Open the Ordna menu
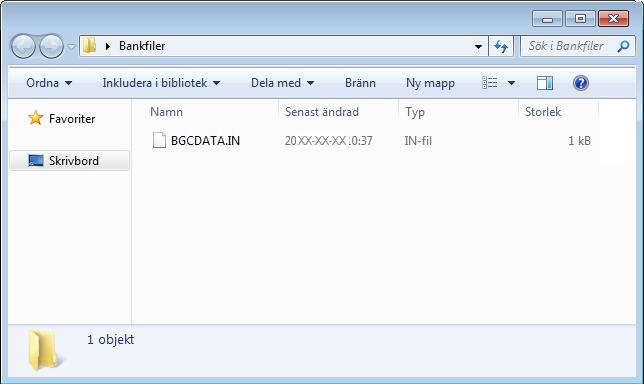This screenshot has width=644, height=384. point(49,83)
